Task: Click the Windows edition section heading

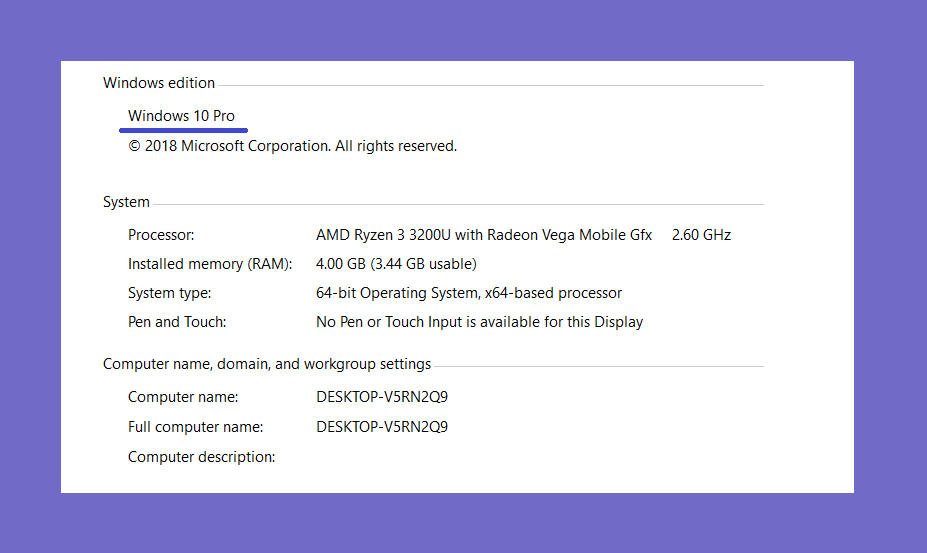Action: (159, 83)
